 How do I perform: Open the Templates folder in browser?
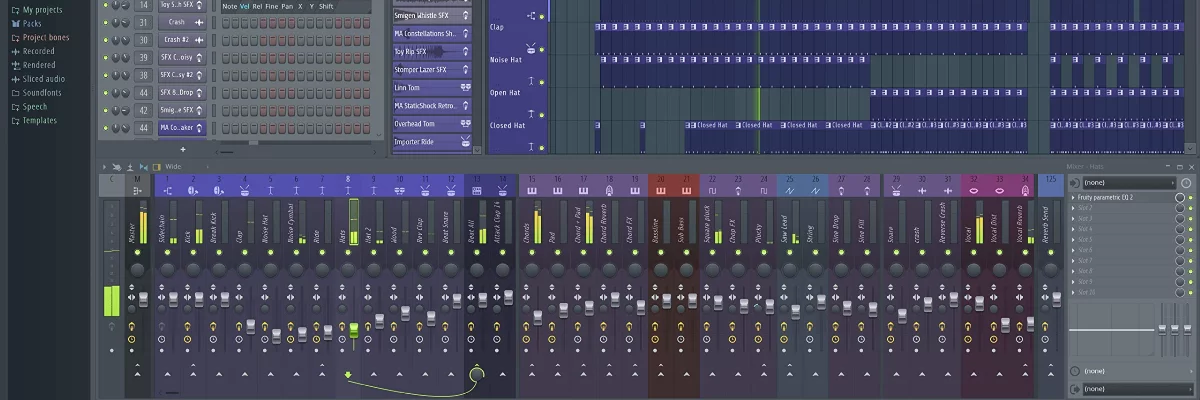[x=40, y=121]
